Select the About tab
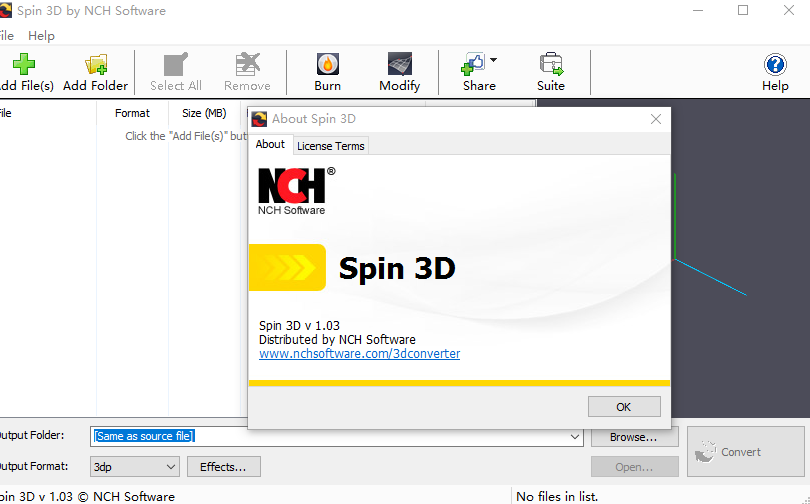The image size is (810, 504). [x=270, y=145]
